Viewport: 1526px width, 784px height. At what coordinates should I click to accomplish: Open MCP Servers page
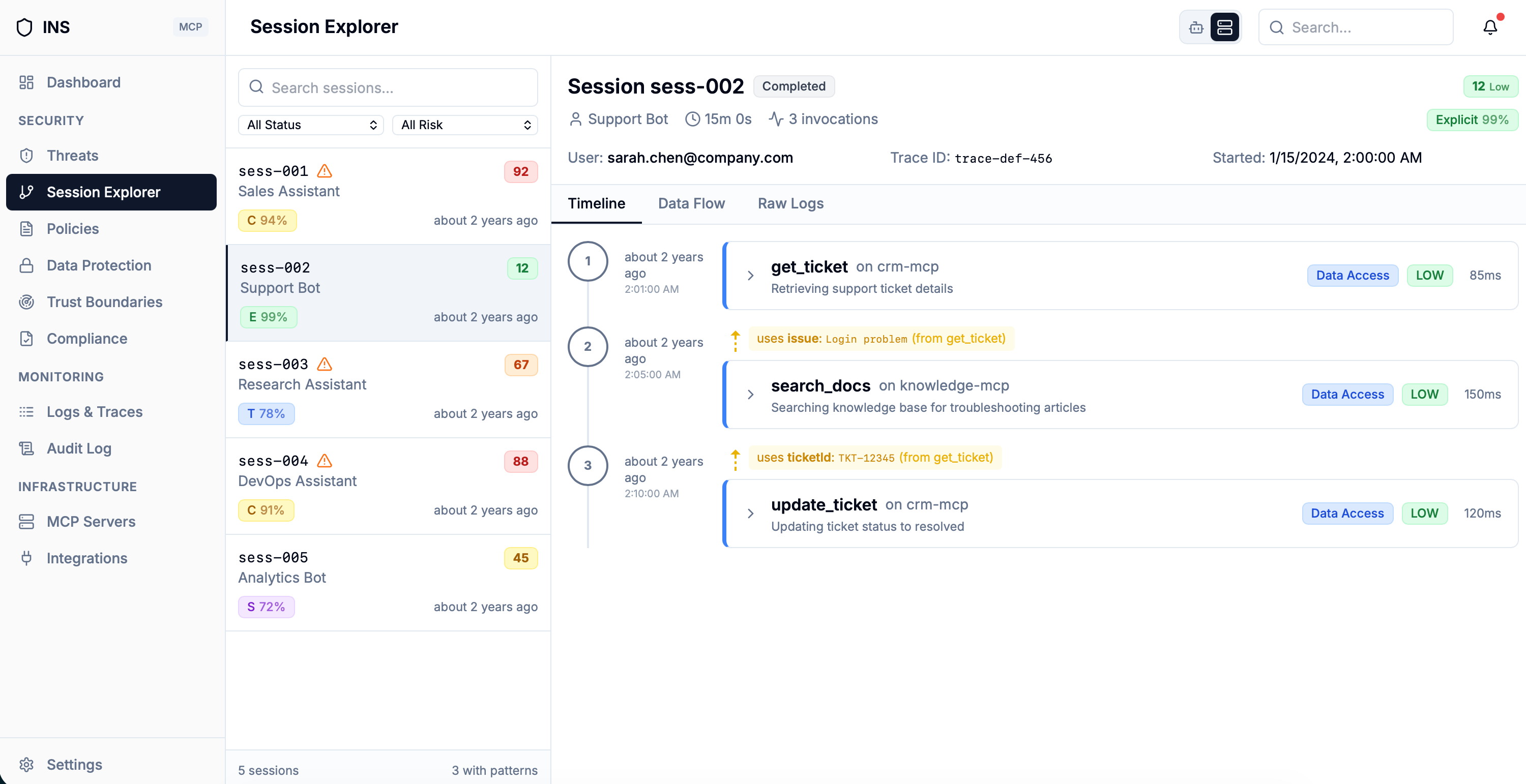click(111, 522)
